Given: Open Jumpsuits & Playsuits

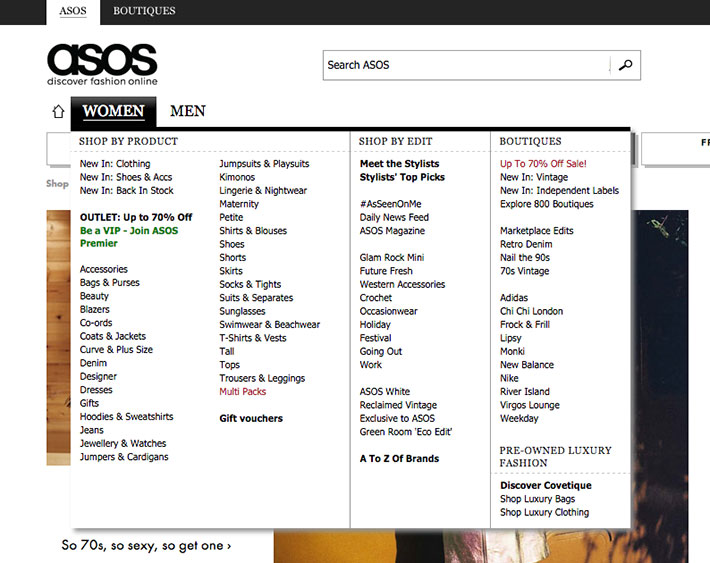Looking at the screenshot, I should click(x=264, y=164).
